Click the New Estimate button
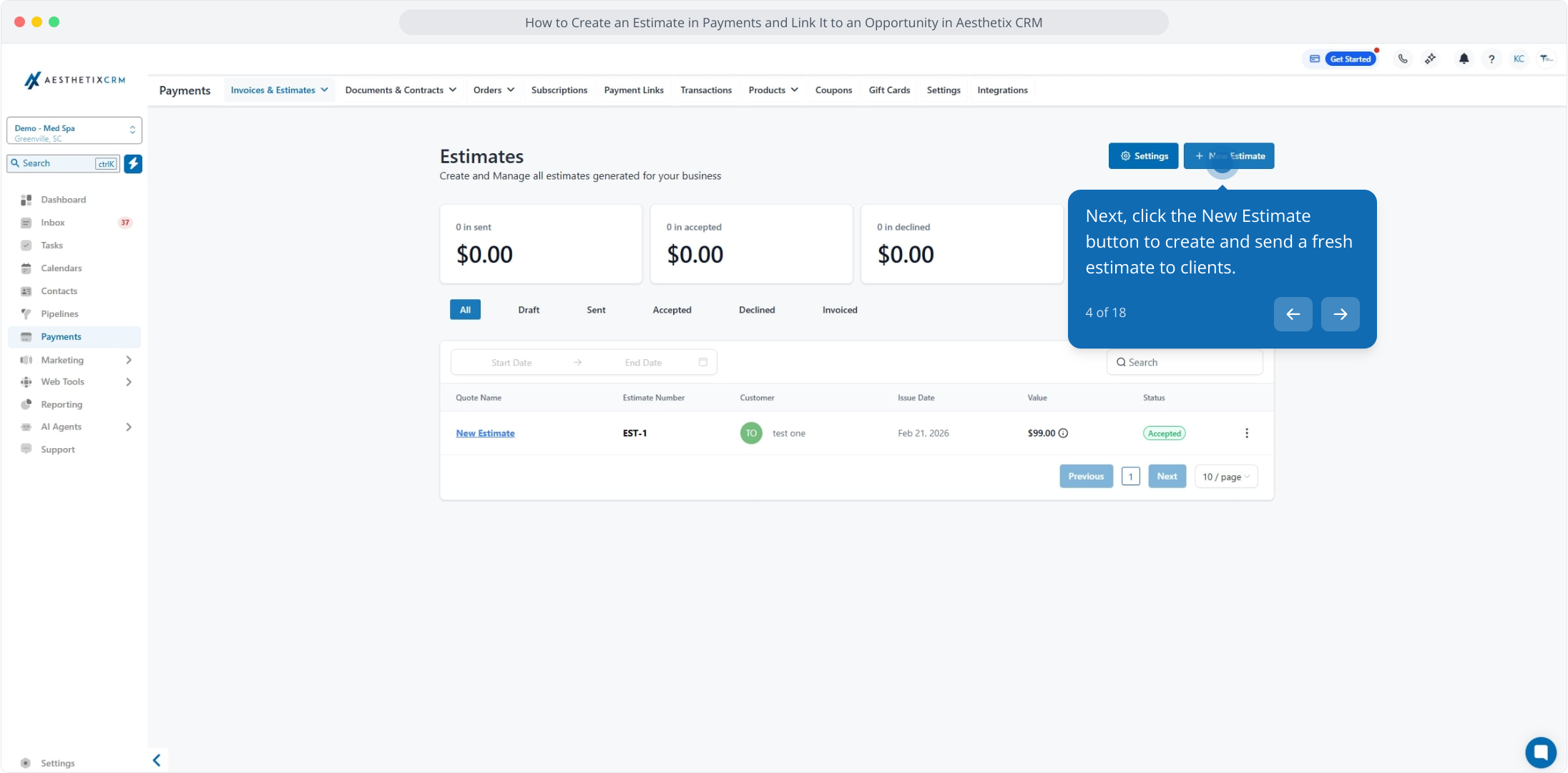Screen dimensions: 1568x773 coord(1228,156)
